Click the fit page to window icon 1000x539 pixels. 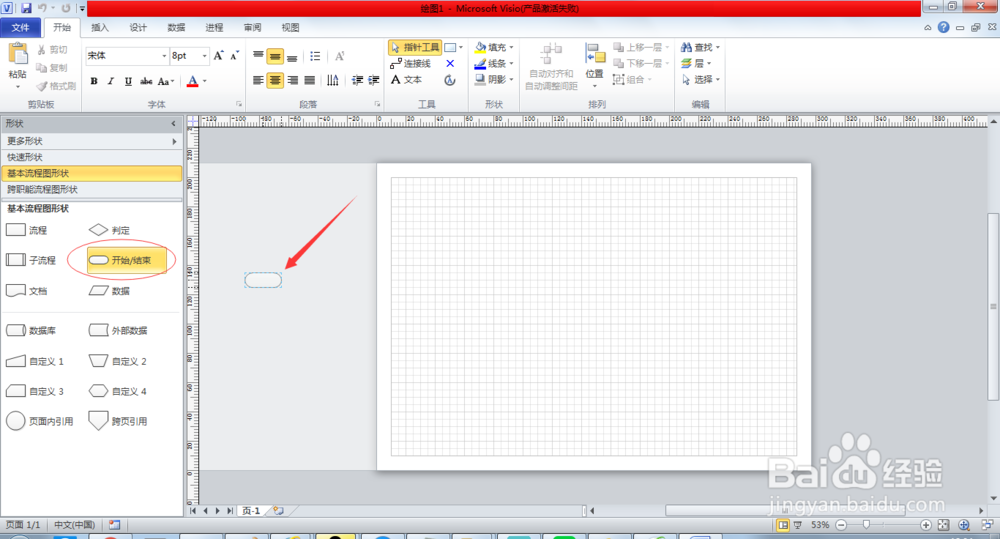coord(943,524)
